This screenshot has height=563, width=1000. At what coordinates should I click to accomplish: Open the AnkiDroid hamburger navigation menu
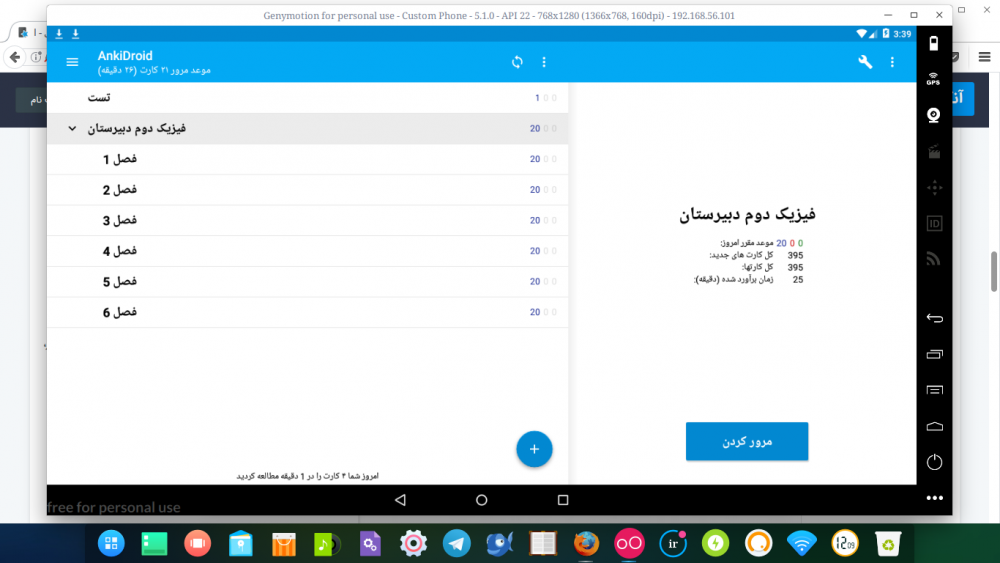click(72, 62)
